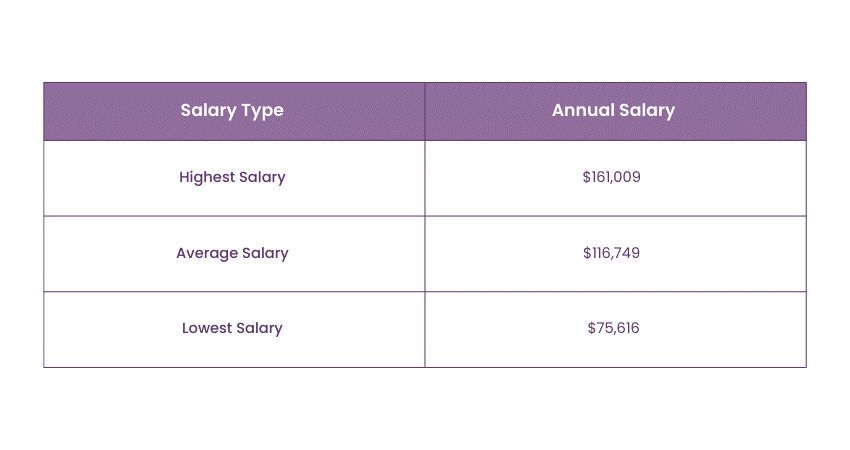Click the $116,749 amount
Image resolution: width=850 pixels, height=450 pixels.
tap(611, 253)
